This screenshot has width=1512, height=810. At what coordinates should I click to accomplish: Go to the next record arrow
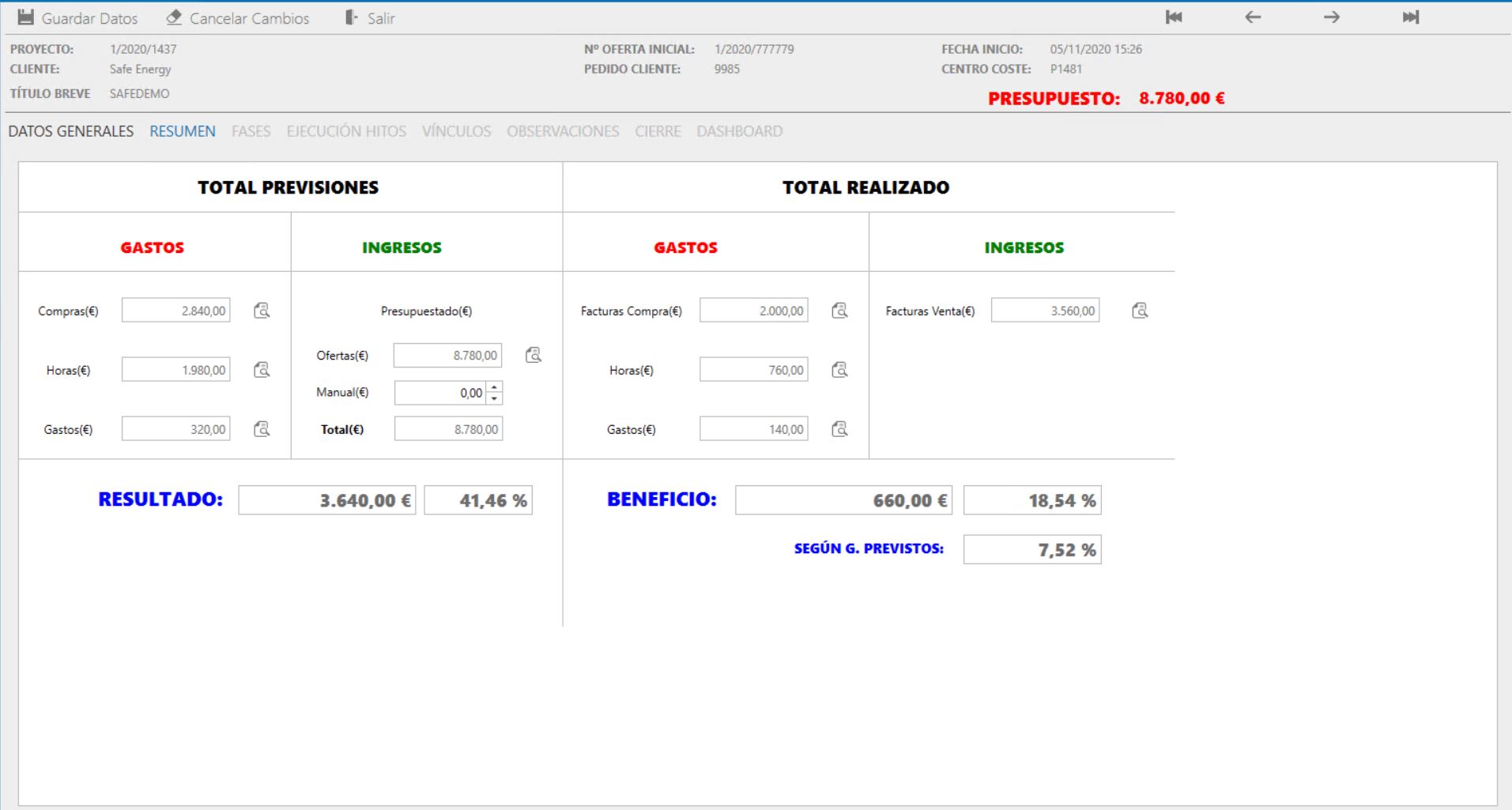[x=1332, y=17]
